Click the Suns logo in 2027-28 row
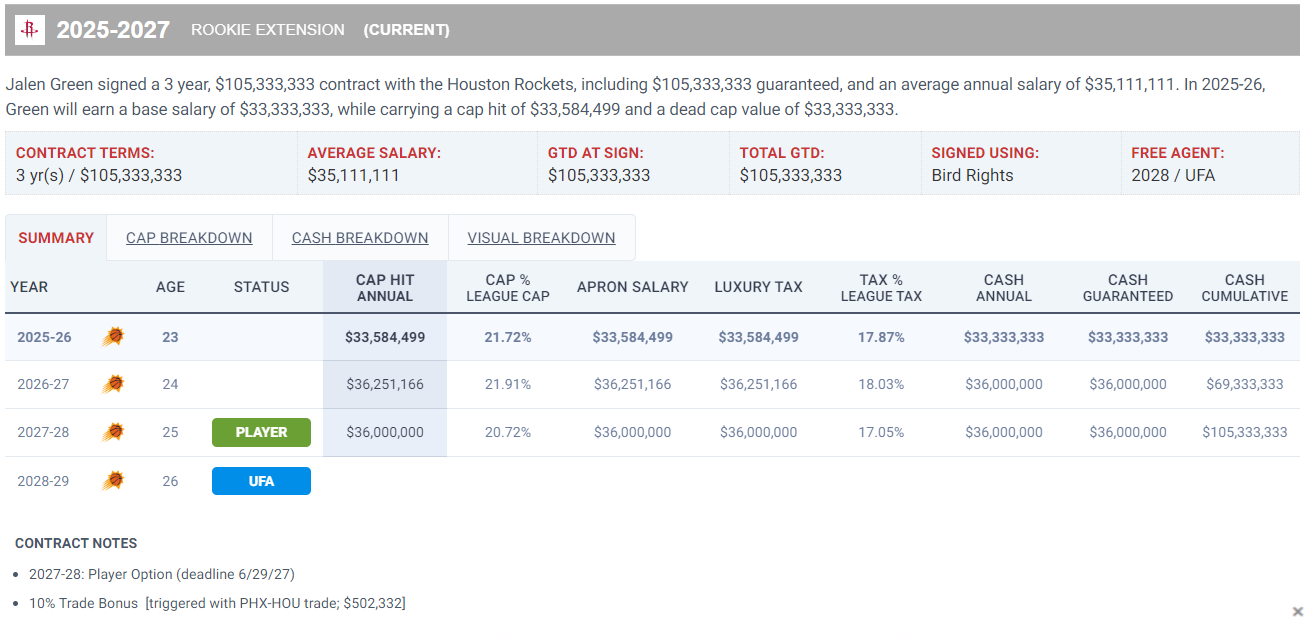The height and width of the screenshot is (641, 1313). coord(113,432)
